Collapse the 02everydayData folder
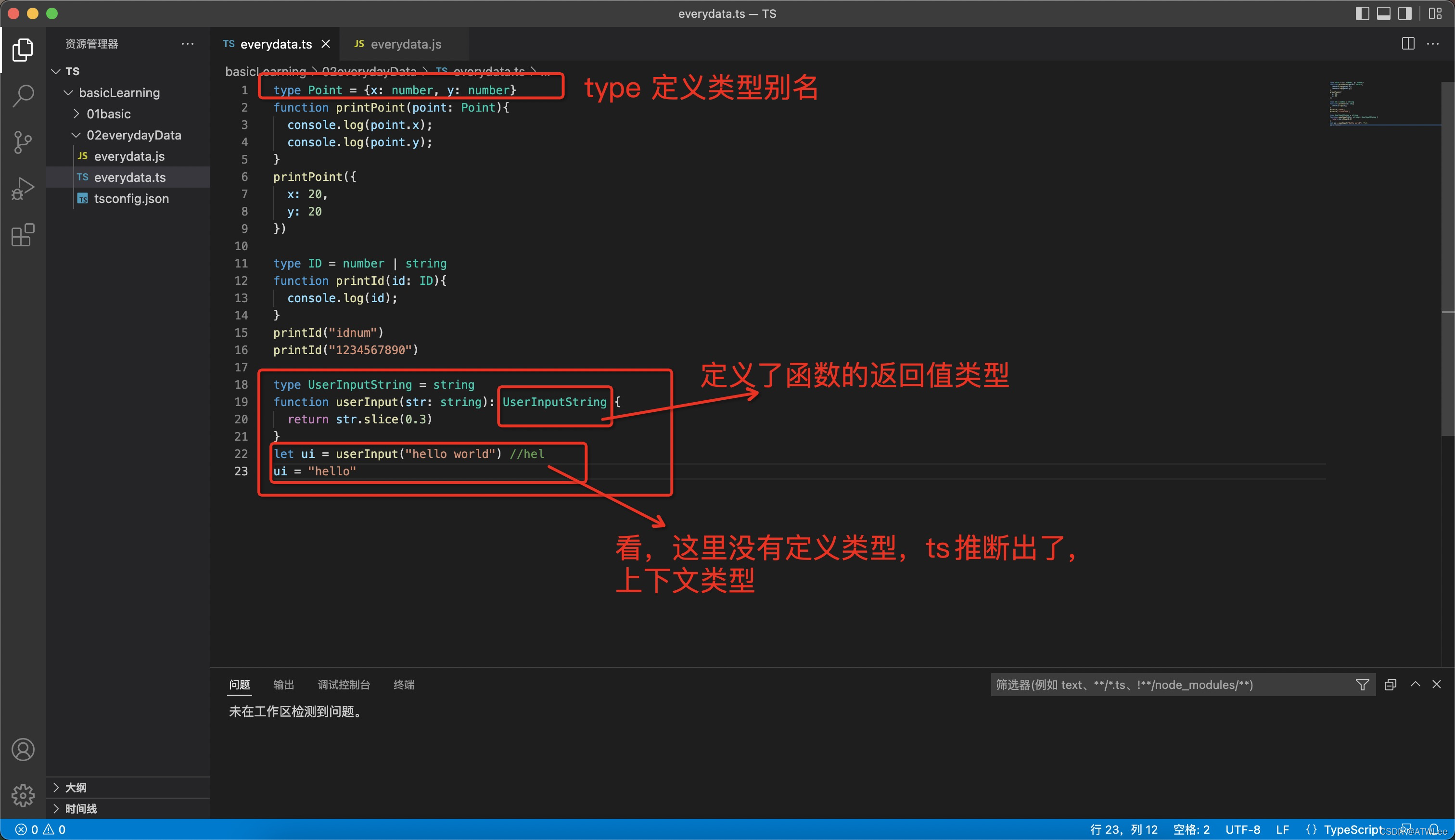The height and width of the screenshot is (840, 1455). [x=133, y=135]
